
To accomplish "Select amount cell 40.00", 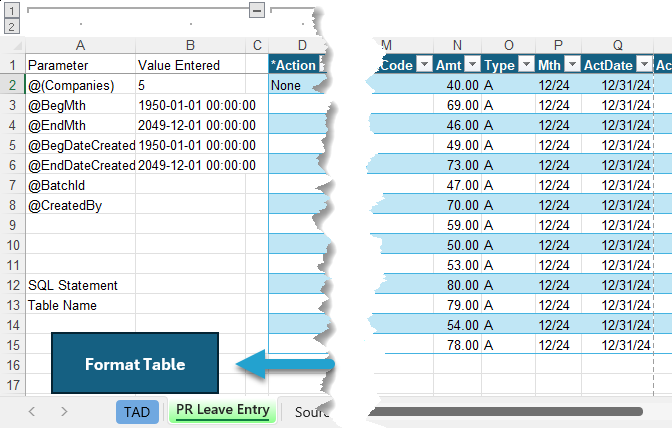I will [457, 85].
